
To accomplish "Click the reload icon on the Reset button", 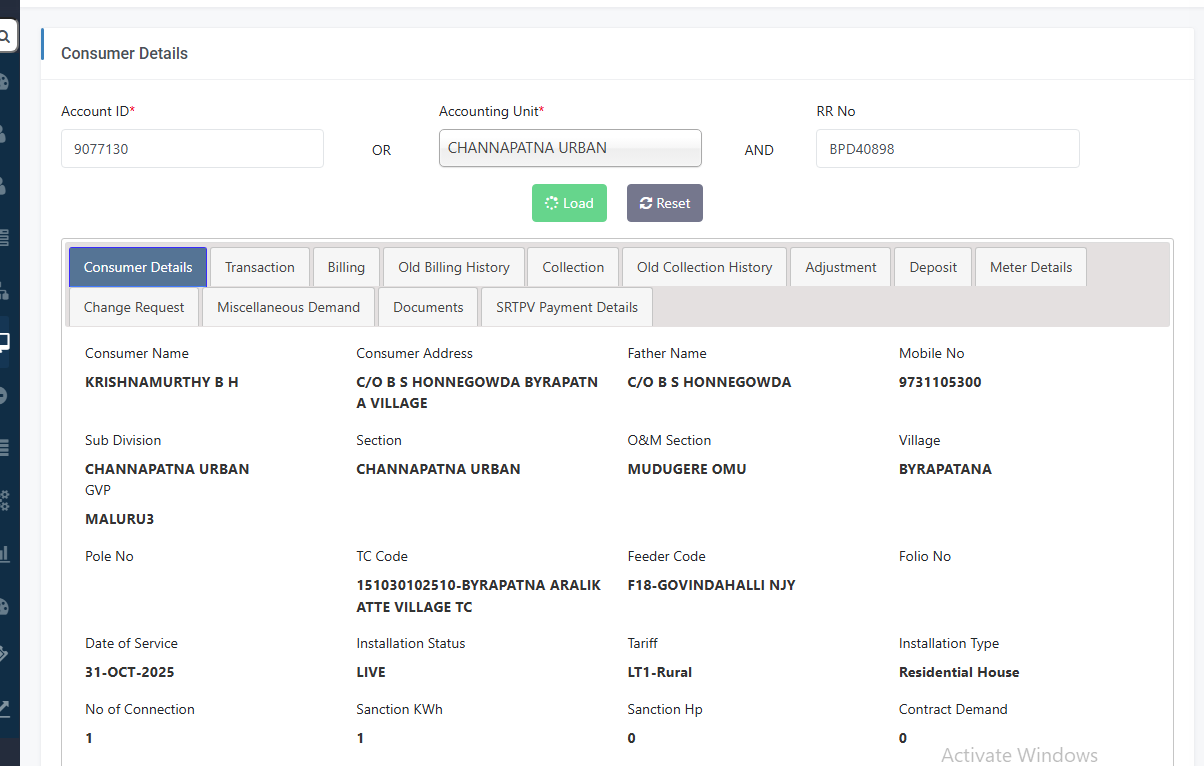I will [x=646, y=203].
